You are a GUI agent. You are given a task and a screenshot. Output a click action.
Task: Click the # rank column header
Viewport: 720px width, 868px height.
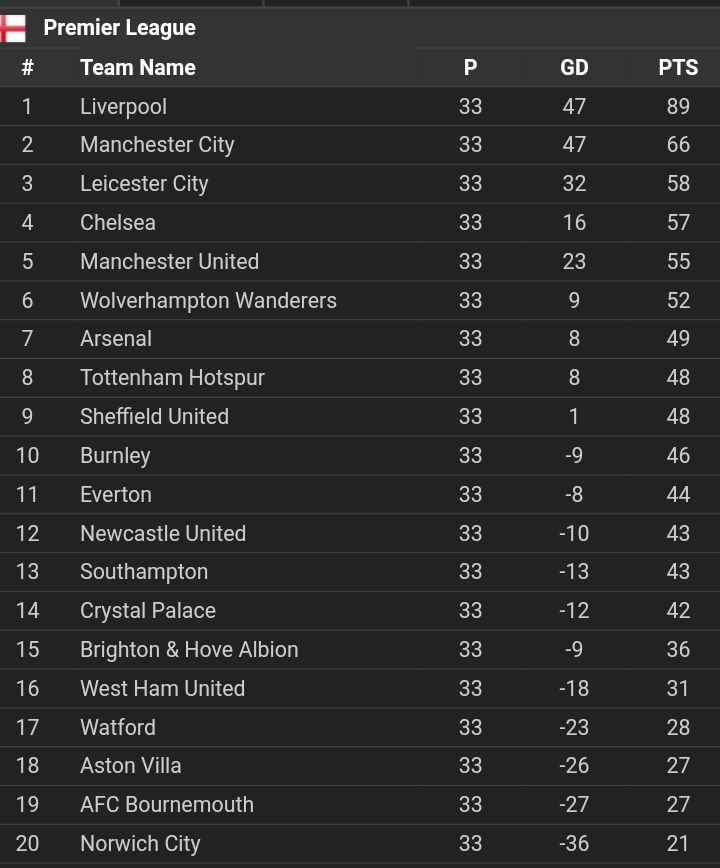27,68
